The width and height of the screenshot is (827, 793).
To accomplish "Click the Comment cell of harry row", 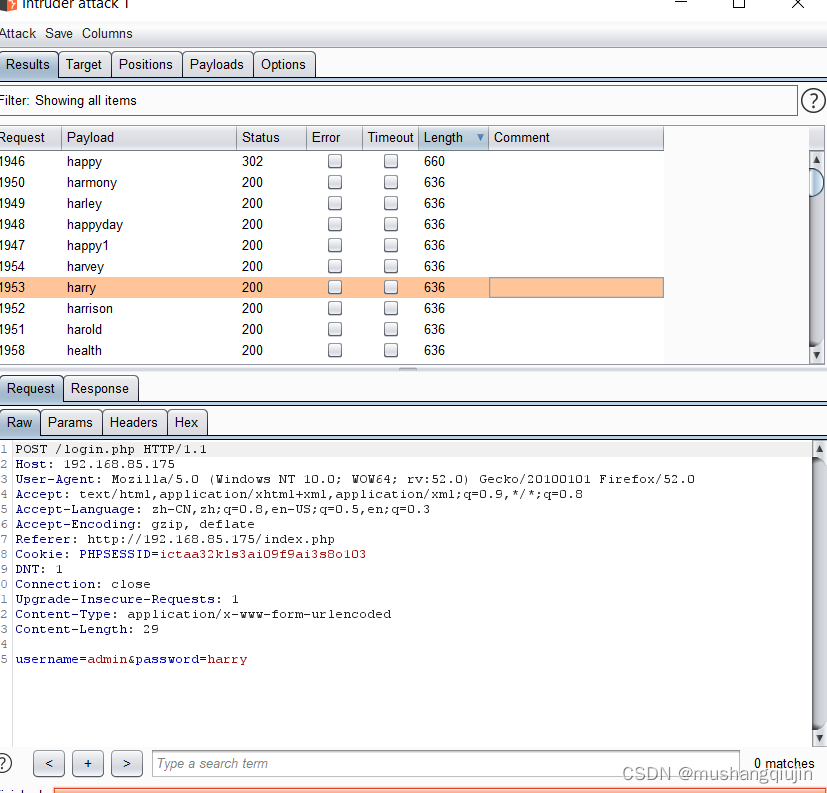I will (x=576, y=287).
